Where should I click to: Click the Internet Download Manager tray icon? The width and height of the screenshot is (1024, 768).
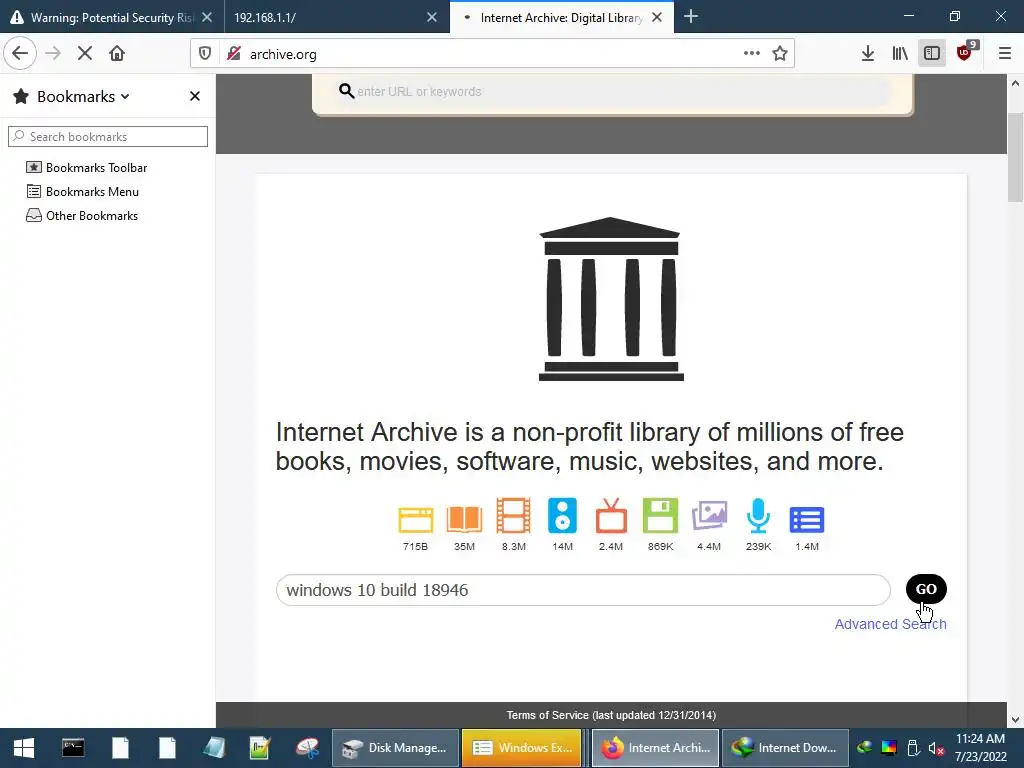point(865,748)
